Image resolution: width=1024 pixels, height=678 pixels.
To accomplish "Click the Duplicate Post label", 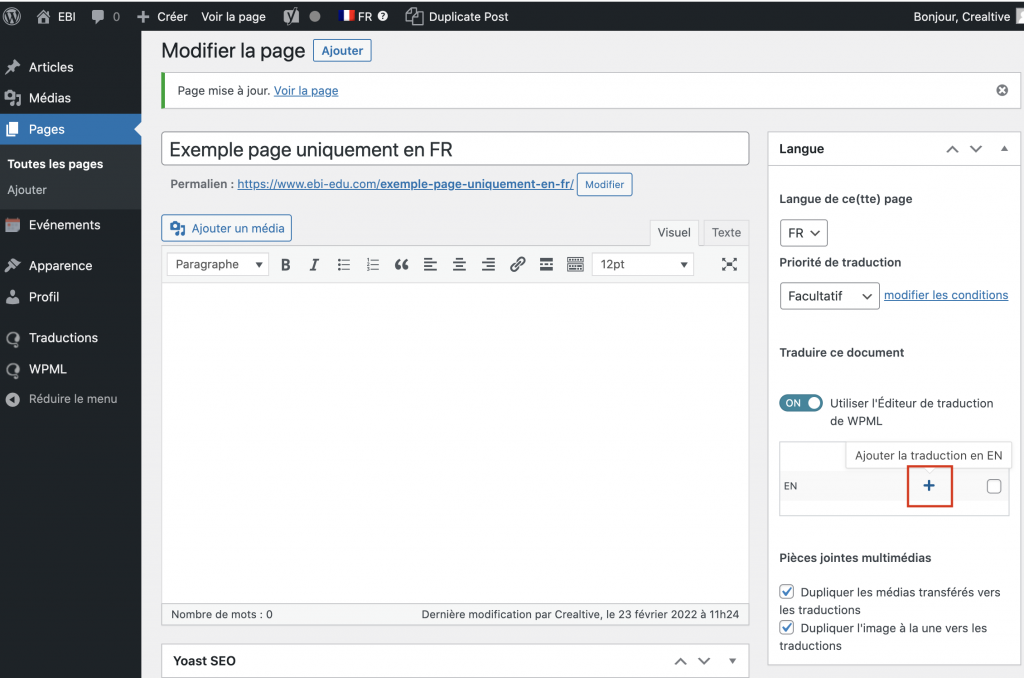I will tap(468, 16).
